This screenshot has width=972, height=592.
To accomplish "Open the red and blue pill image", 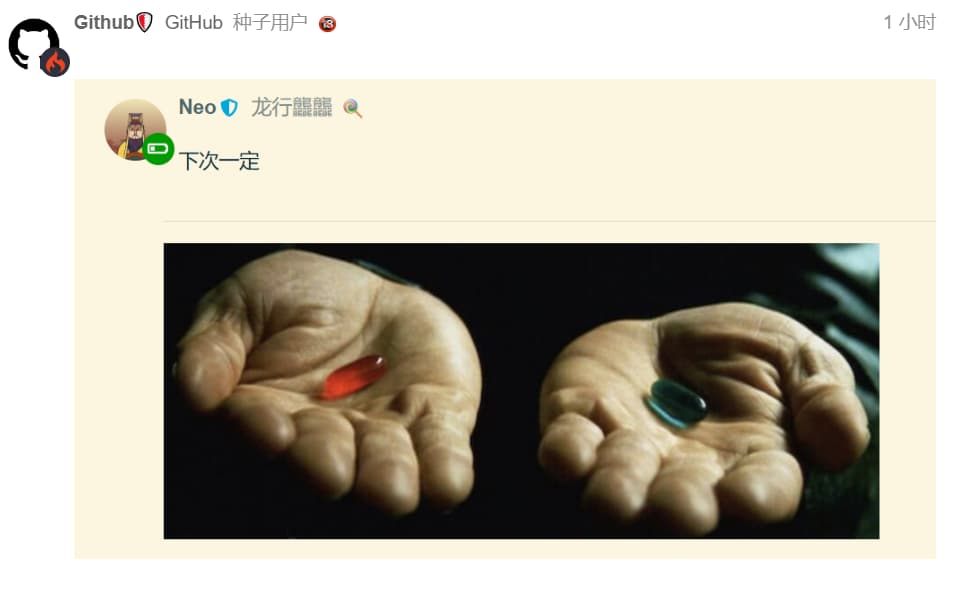I will point(521,391).
